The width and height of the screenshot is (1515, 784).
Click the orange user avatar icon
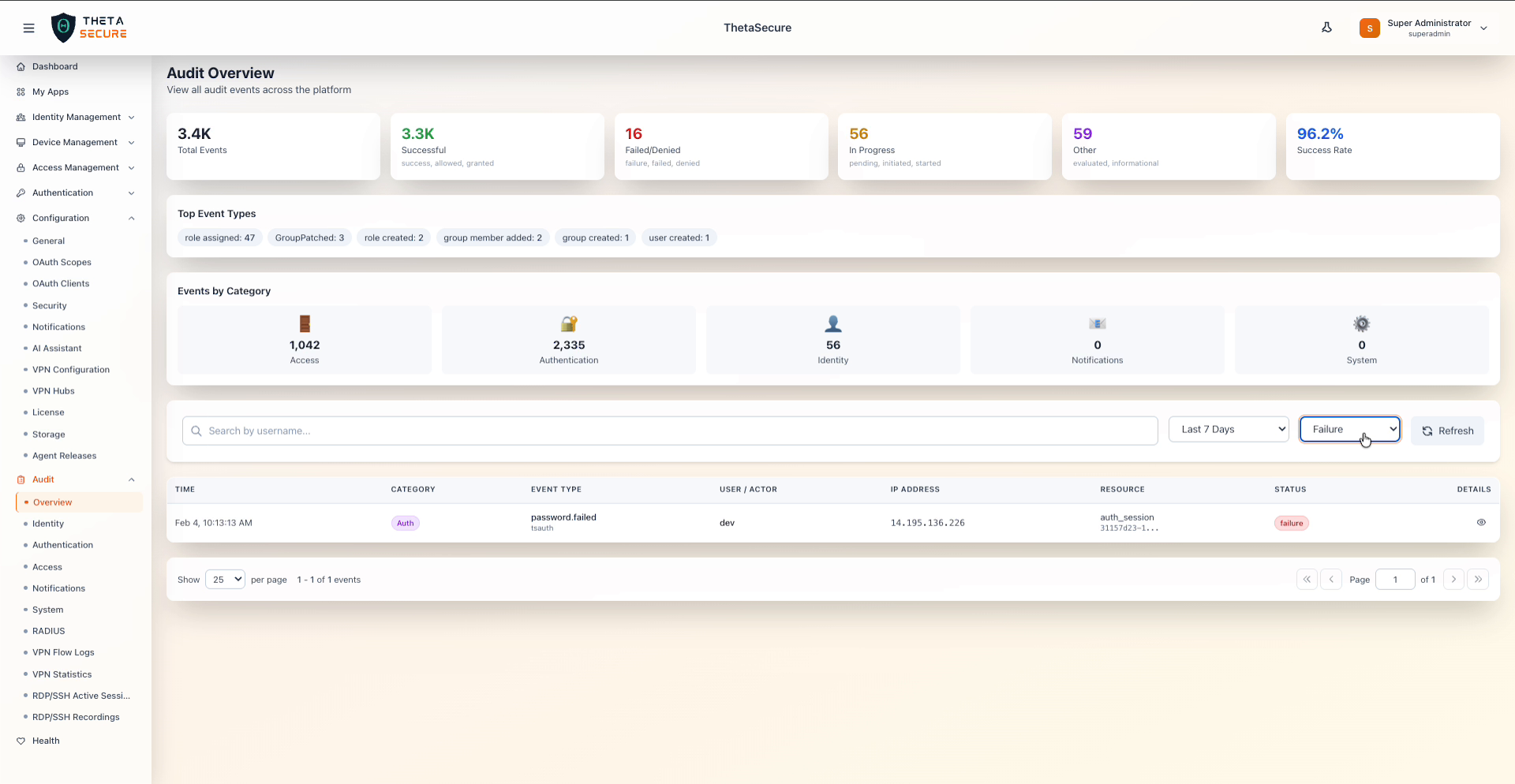[1369, 28]
